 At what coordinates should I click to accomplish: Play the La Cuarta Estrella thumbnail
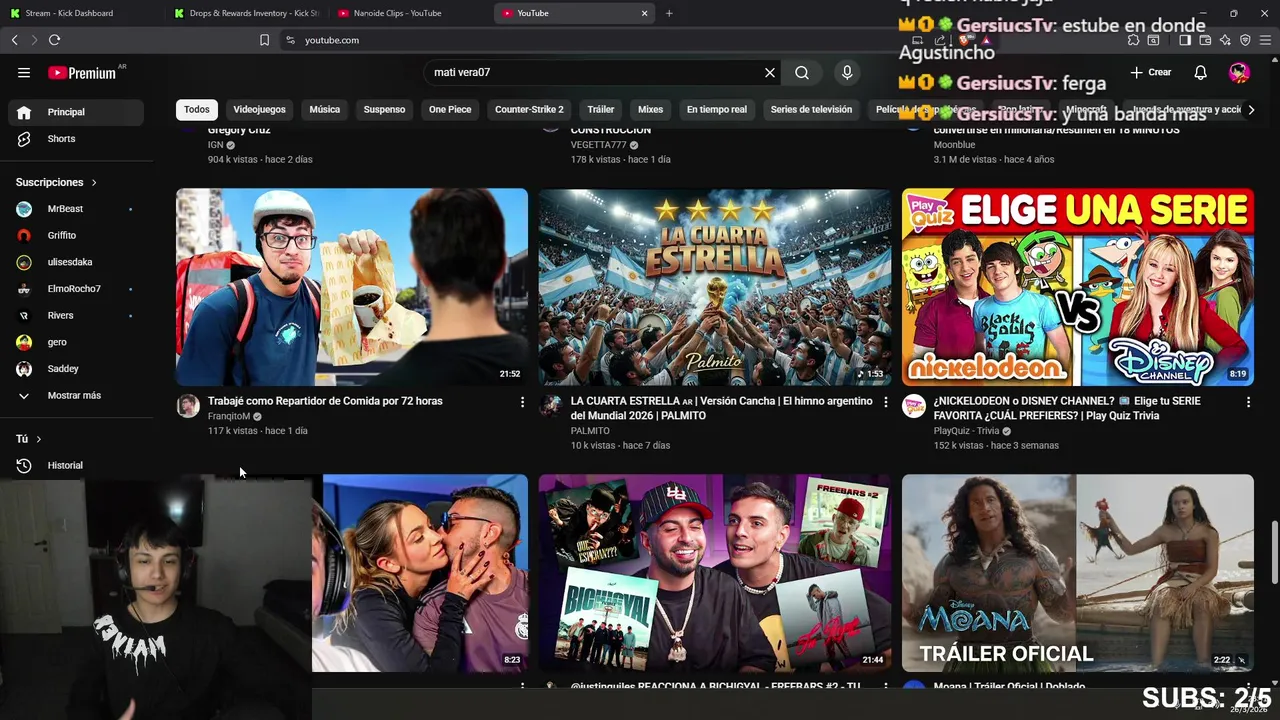(x=714, y=287)
